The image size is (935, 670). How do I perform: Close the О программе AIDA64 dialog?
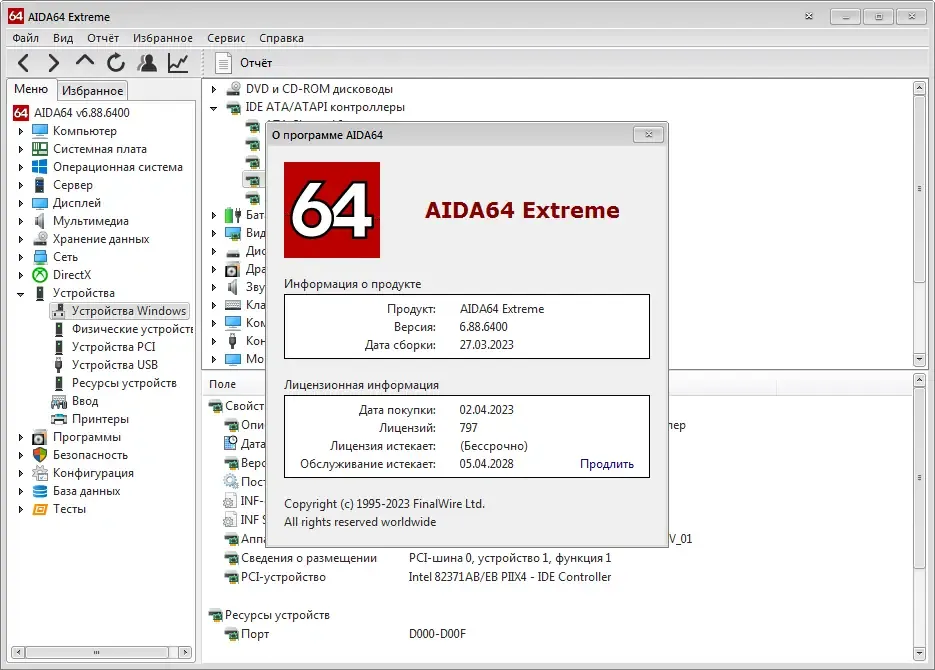coord(648,135)
